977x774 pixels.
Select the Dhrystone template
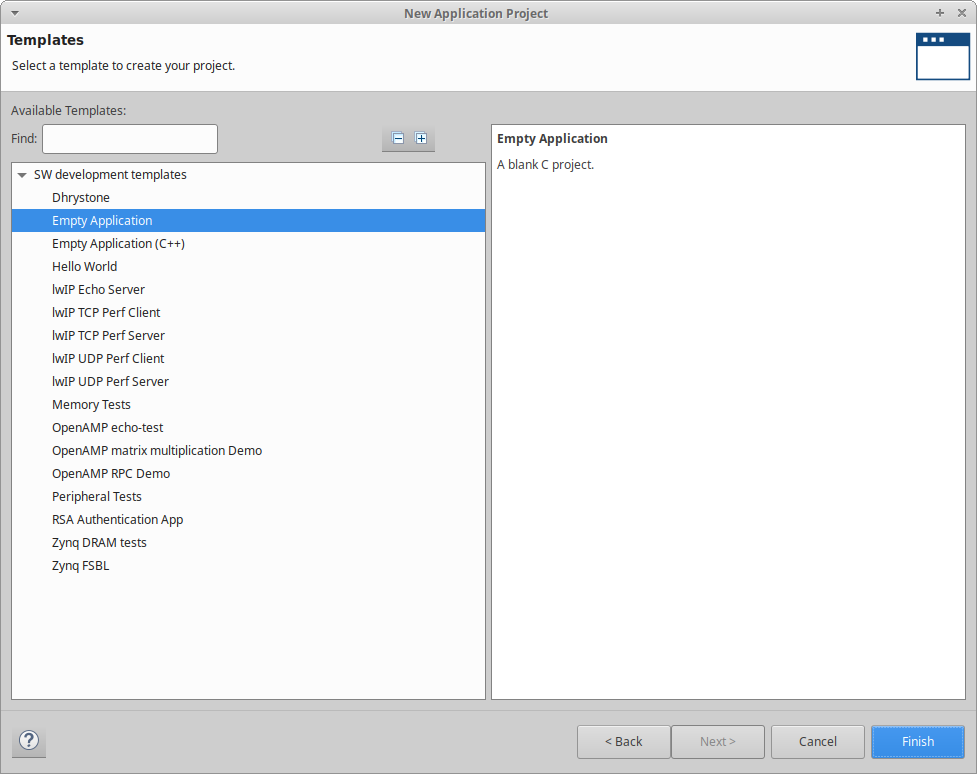pyautogui.click(x=81, y=198)
